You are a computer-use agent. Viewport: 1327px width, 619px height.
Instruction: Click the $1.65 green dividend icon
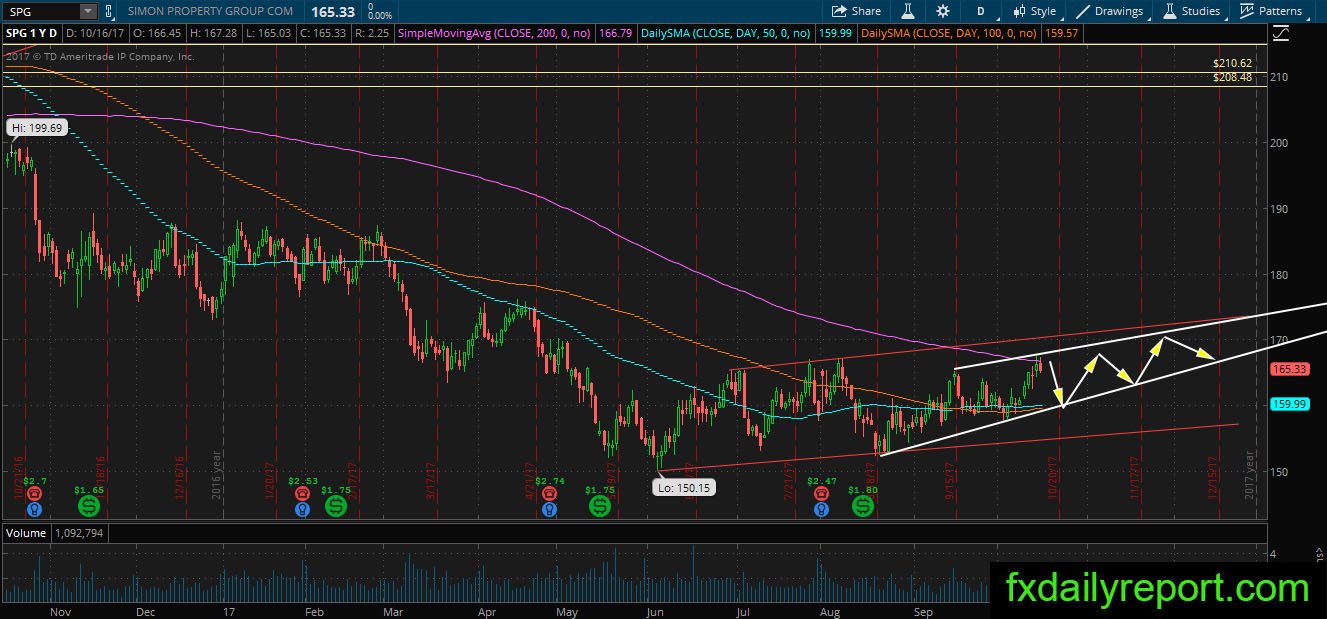point(88,507)
